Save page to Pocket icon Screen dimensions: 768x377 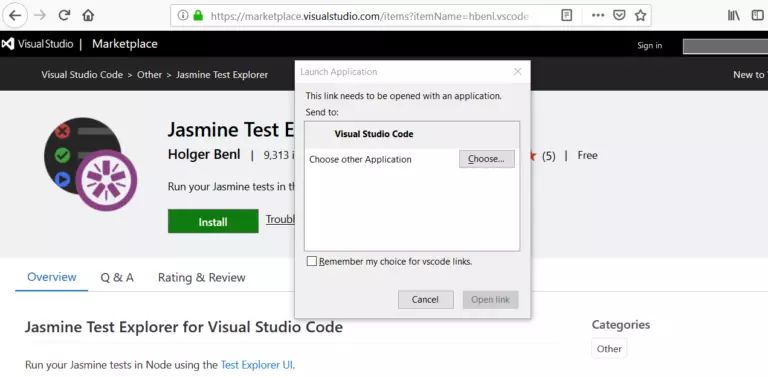(619, 15)
